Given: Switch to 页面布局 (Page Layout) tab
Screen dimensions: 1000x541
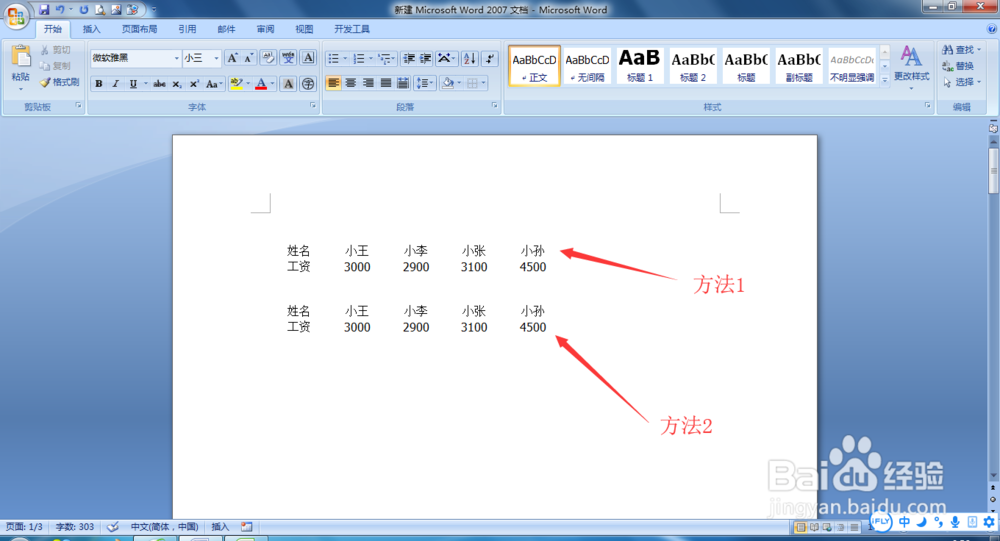Looking at the screenshot, I should coord(139,29).
